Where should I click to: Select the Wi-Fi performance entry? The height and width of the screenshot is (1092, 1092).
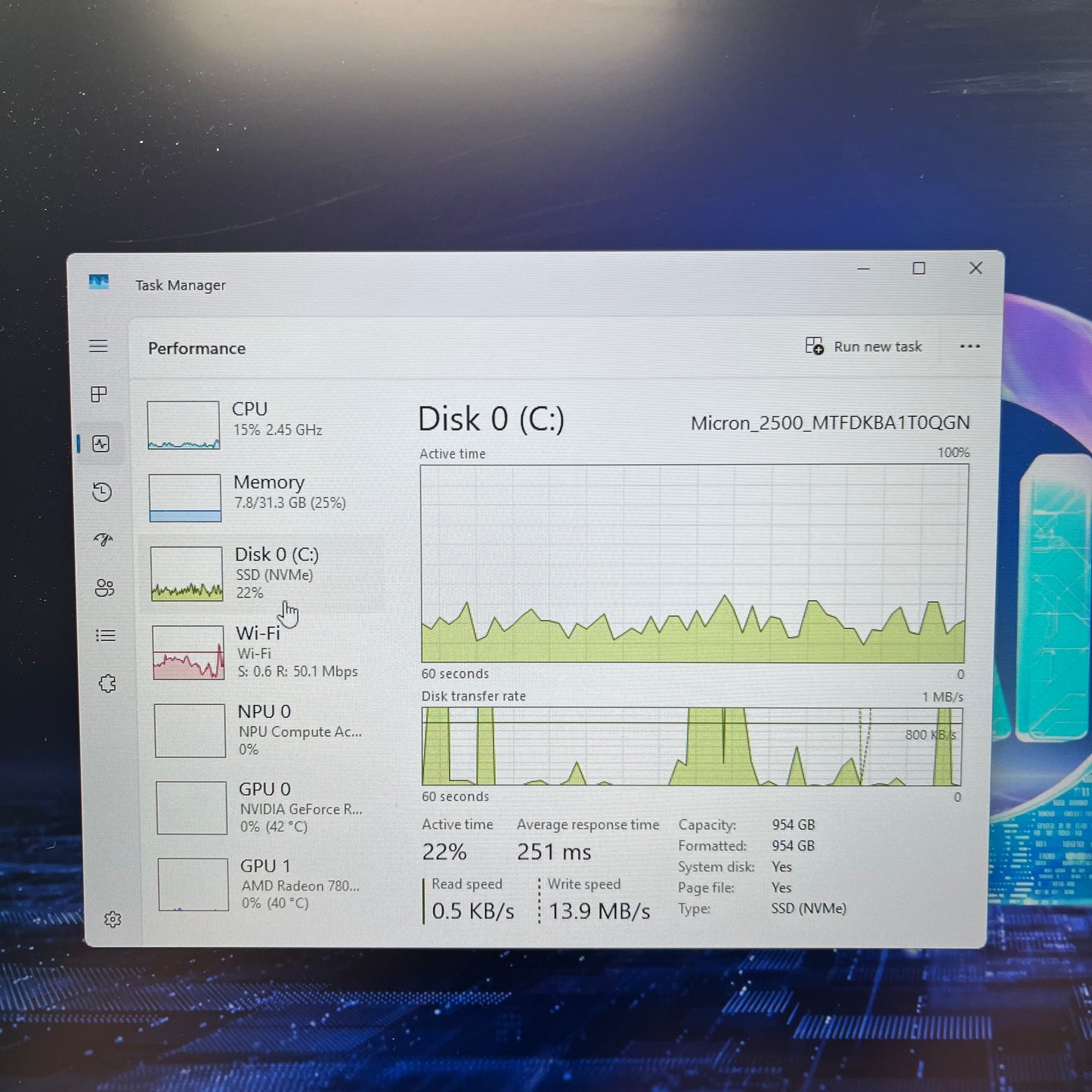click(264, 652)
